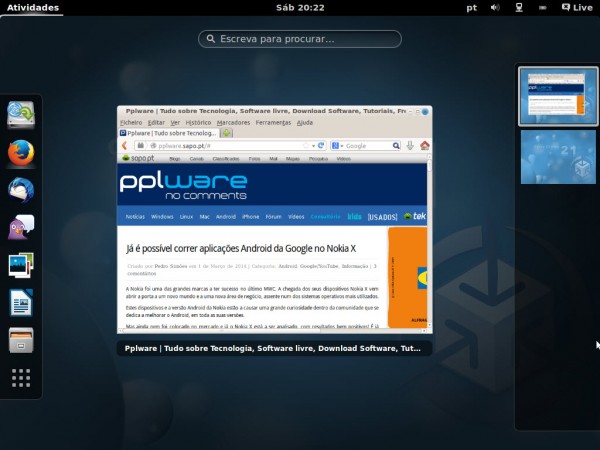Activate the Pplware Firefox window preview

[x=275, y=220]
